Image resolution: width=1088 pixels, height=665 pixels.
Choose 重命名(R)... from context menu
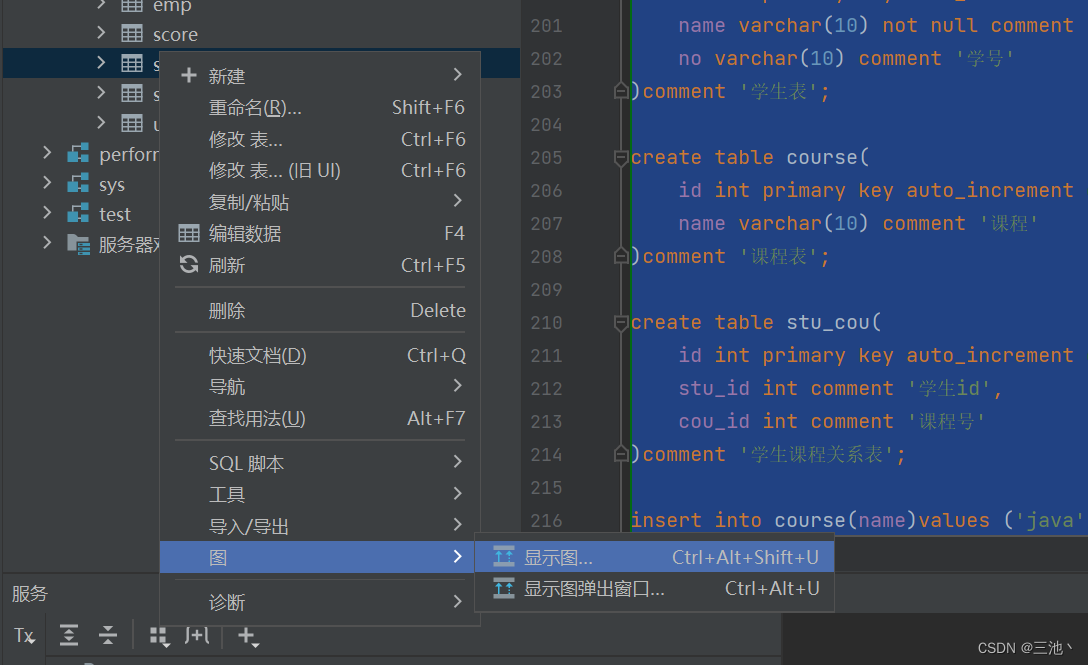[320, 107]
